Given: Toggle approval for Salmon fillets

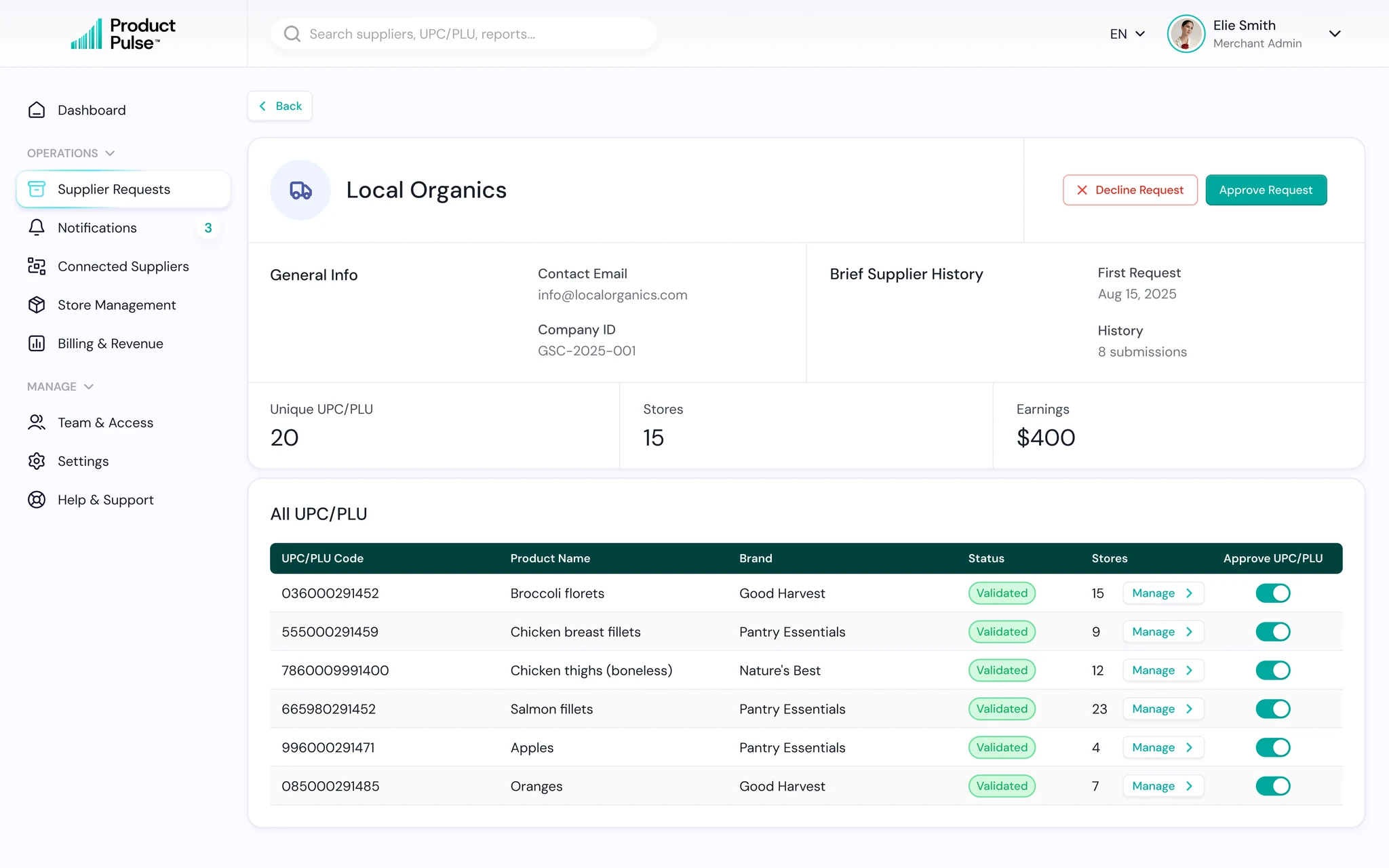Looking at the screenshot, I should 1272,709.
